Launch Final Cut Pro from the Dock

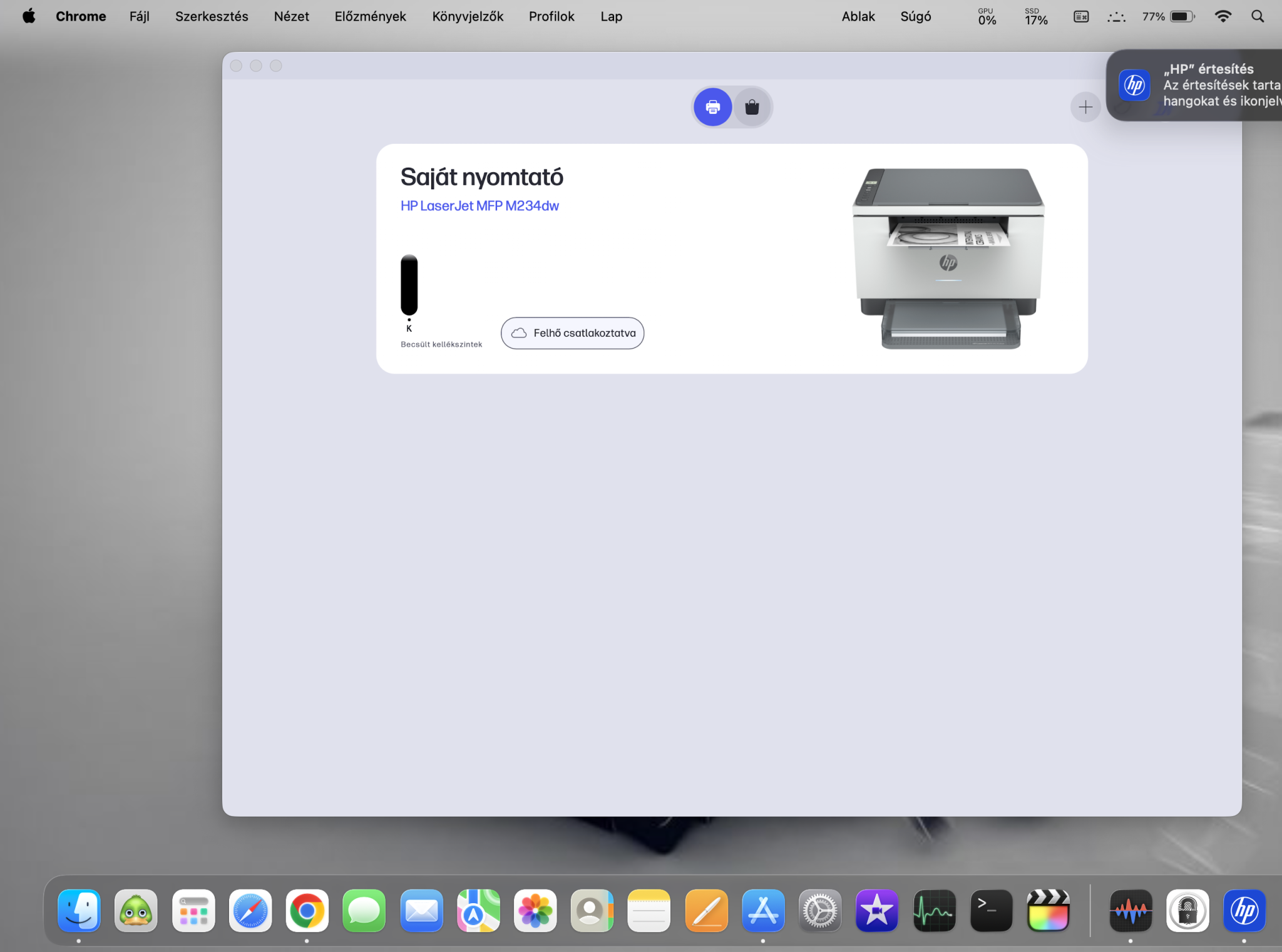[1048, 910]
